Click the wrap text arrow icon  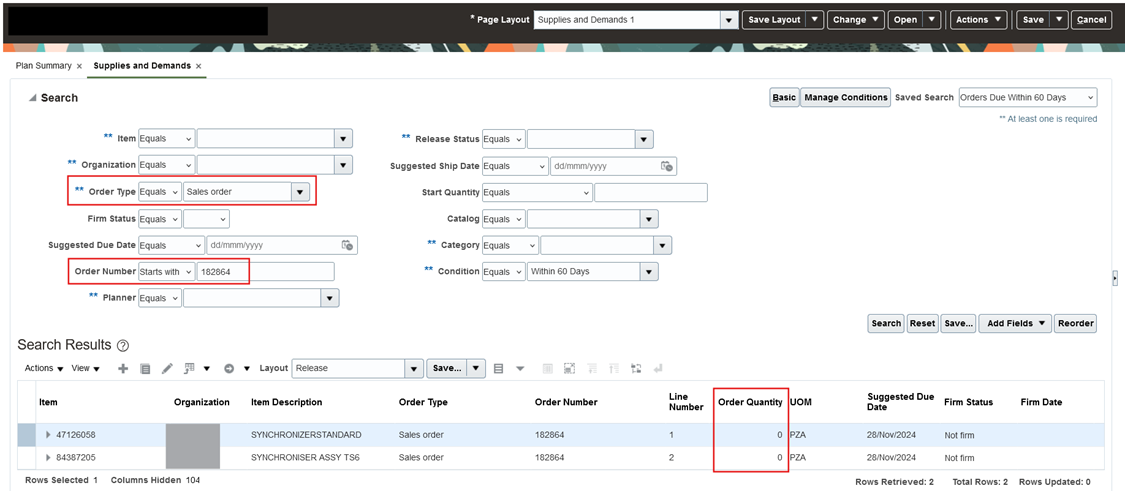(x=658, y=368)
